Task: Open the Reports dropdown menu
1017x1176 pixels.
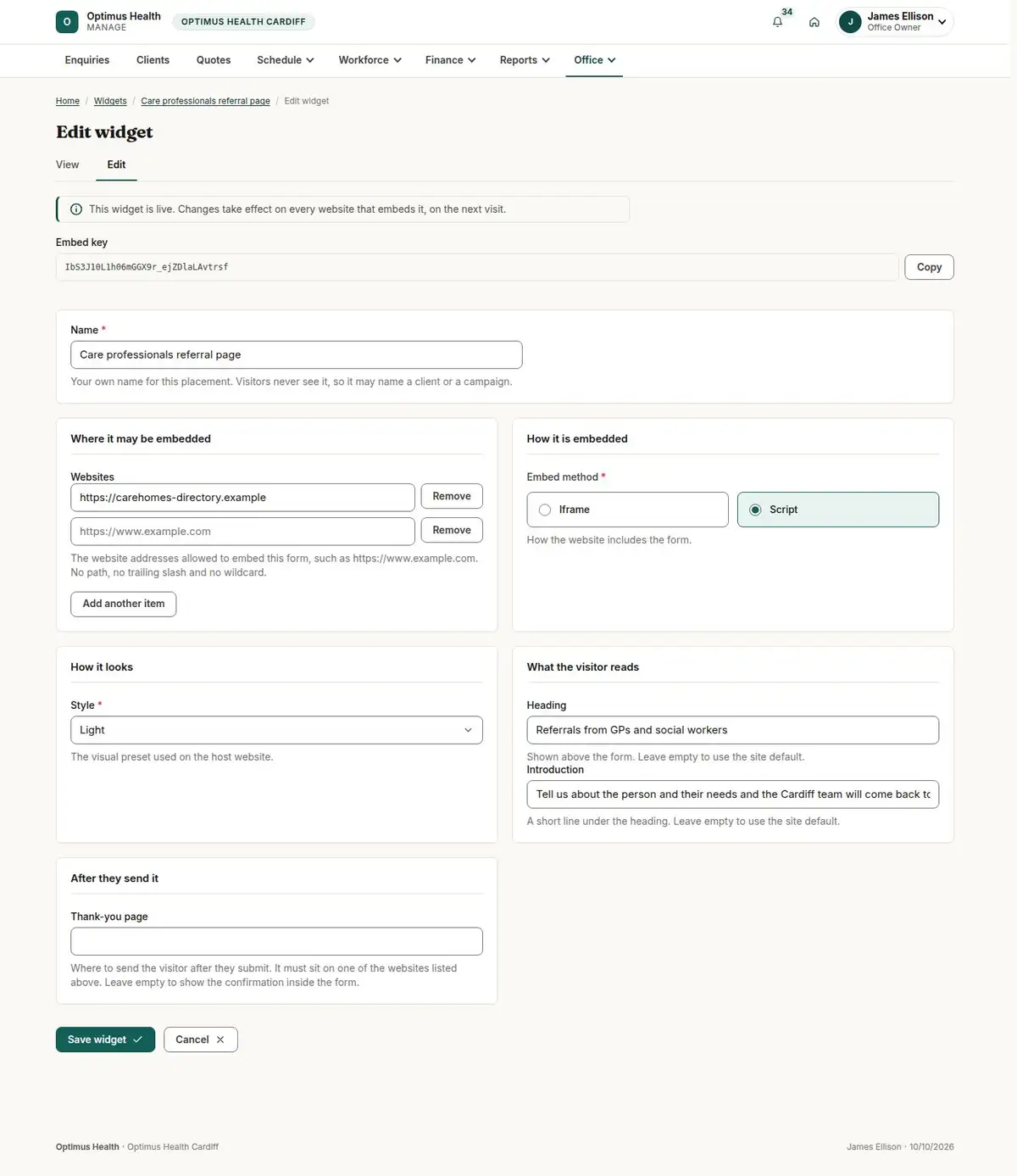Action: point(525,60)
